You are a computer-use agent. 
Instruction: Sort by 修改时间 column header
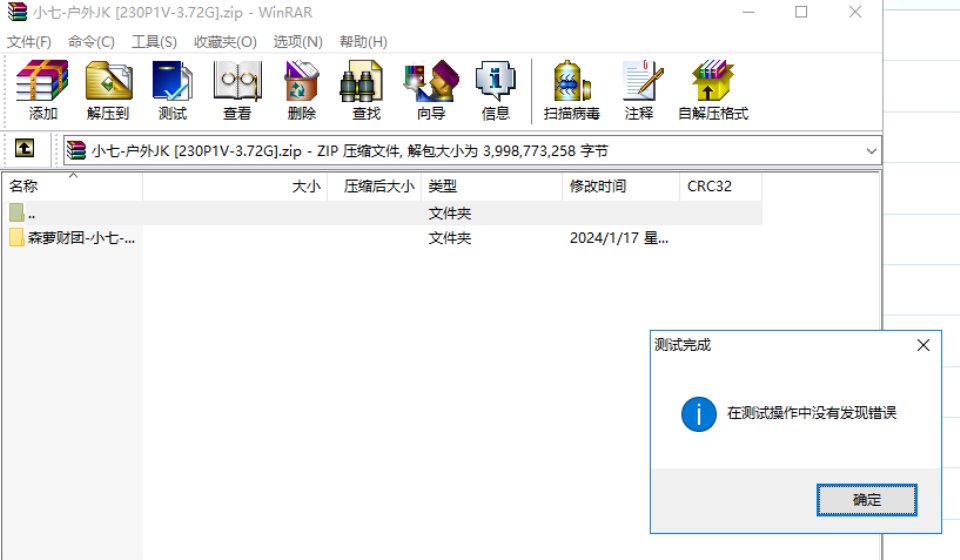click(621, 186)
